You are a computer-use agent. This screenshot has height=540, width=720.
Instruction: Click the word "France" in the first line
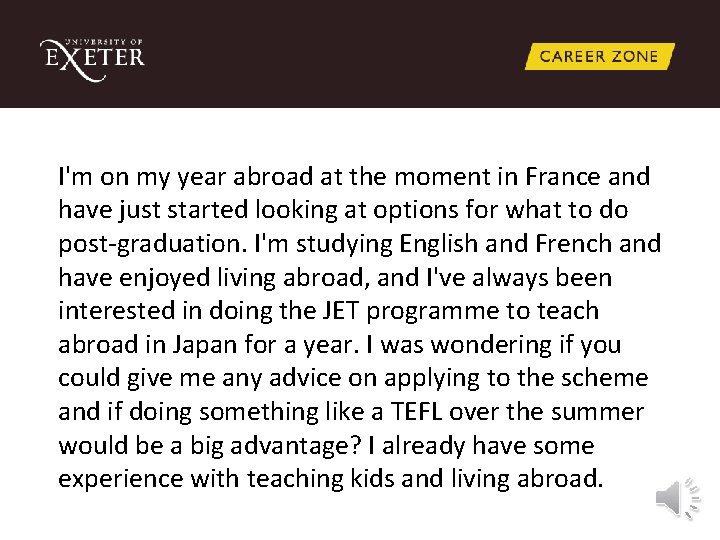564,177
